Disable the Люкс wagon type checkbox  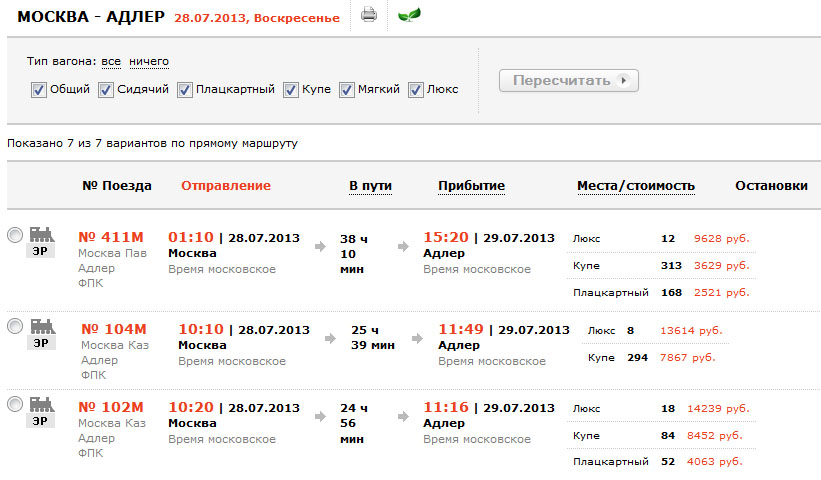(416, 89)
